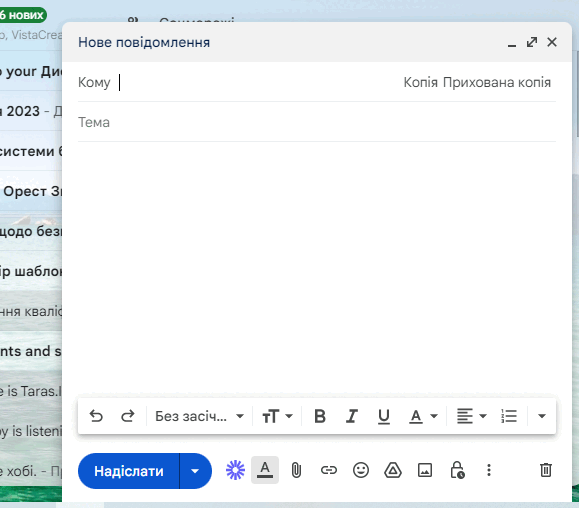Click the Тема subject field
This screenshot has width=579, height=508.
317,122
